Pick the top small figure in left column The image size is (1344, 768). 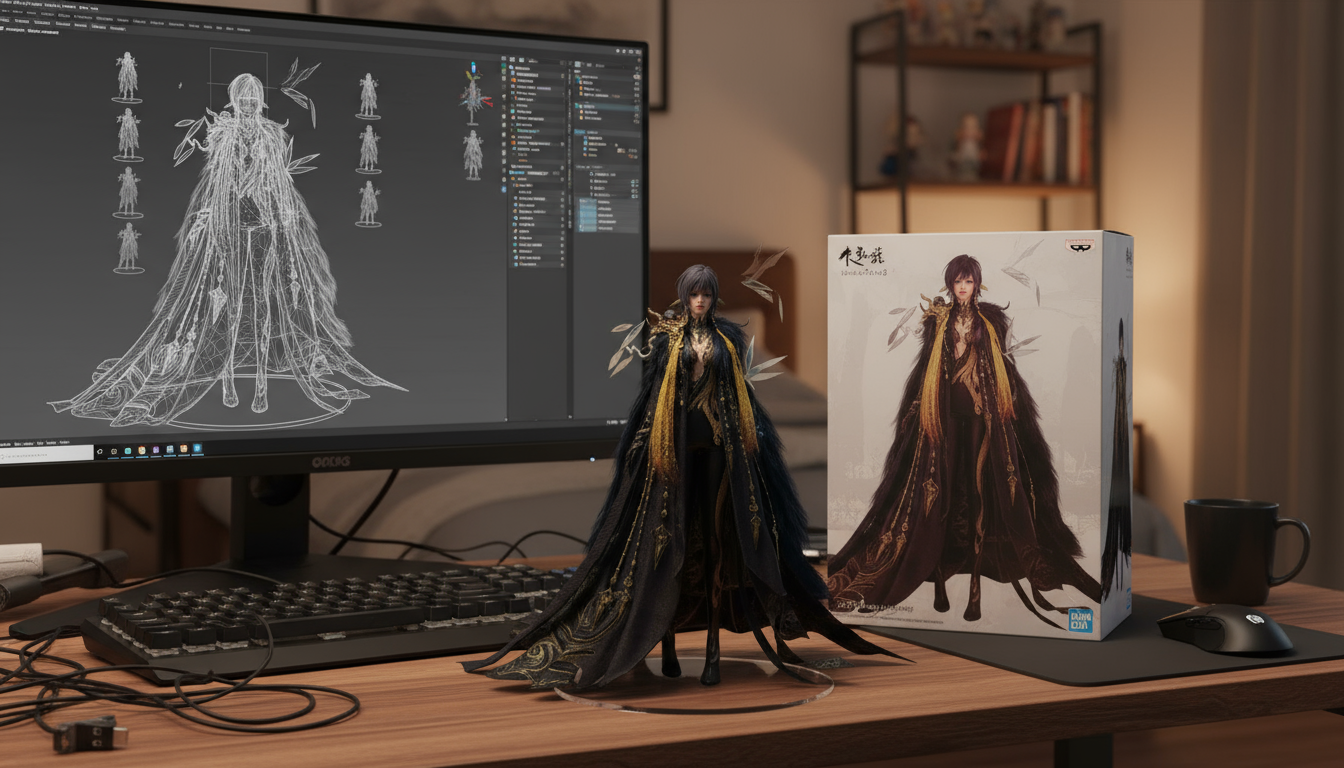(x=127, y=77)
